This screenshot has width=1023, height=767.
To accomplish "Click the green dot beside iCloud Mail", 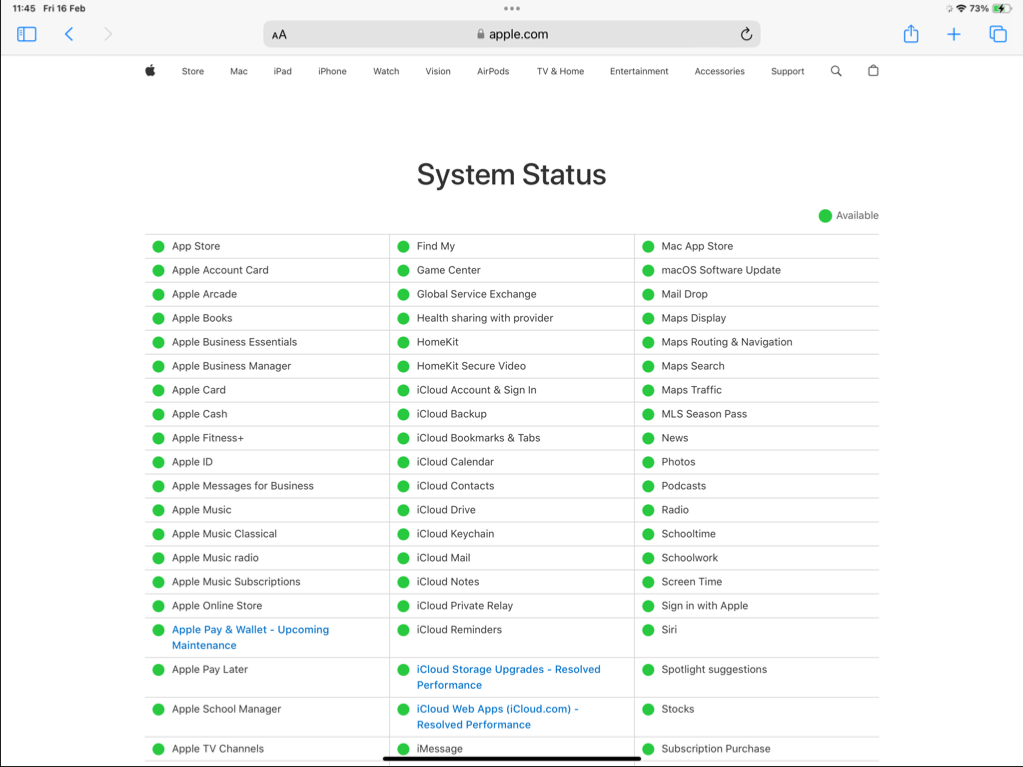I will click(x=403, y=558).
